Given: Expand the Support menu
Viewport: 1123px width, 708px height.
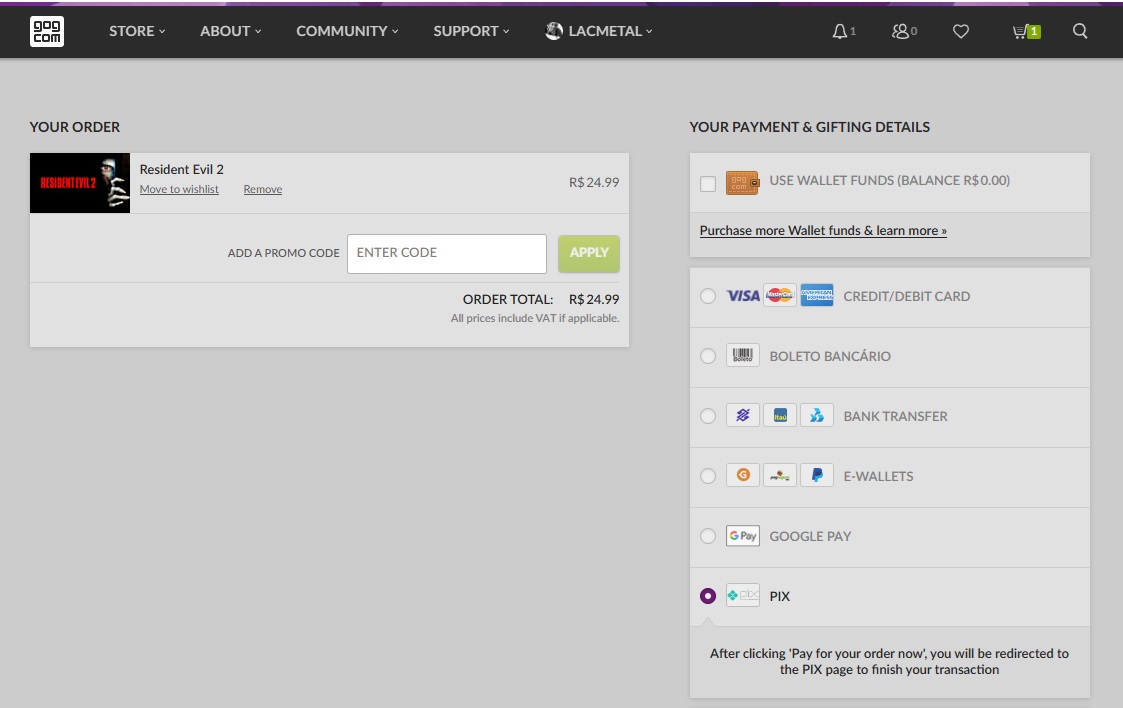Looking at the screenshot, I should point(471,31).
